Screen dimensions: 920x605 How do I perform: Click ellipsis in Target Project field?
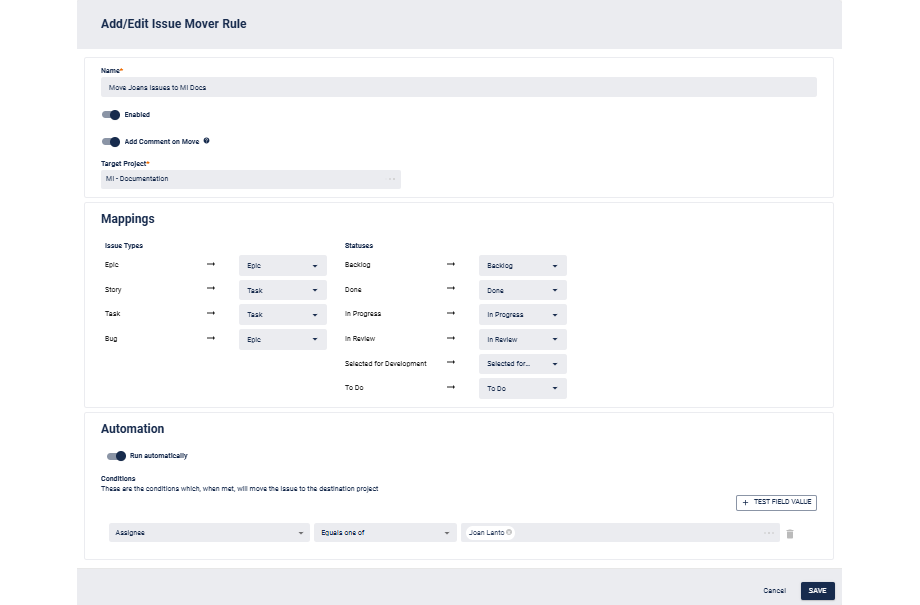click(x=391, y=179)
